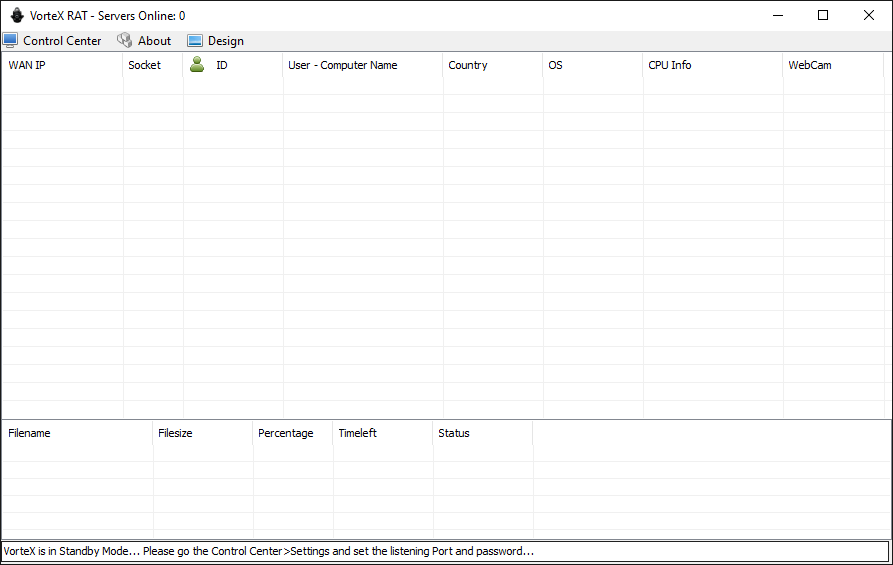The width and height of the screenshot is (893, 565).
Task: Click the icon next to About
Action: 125,41
